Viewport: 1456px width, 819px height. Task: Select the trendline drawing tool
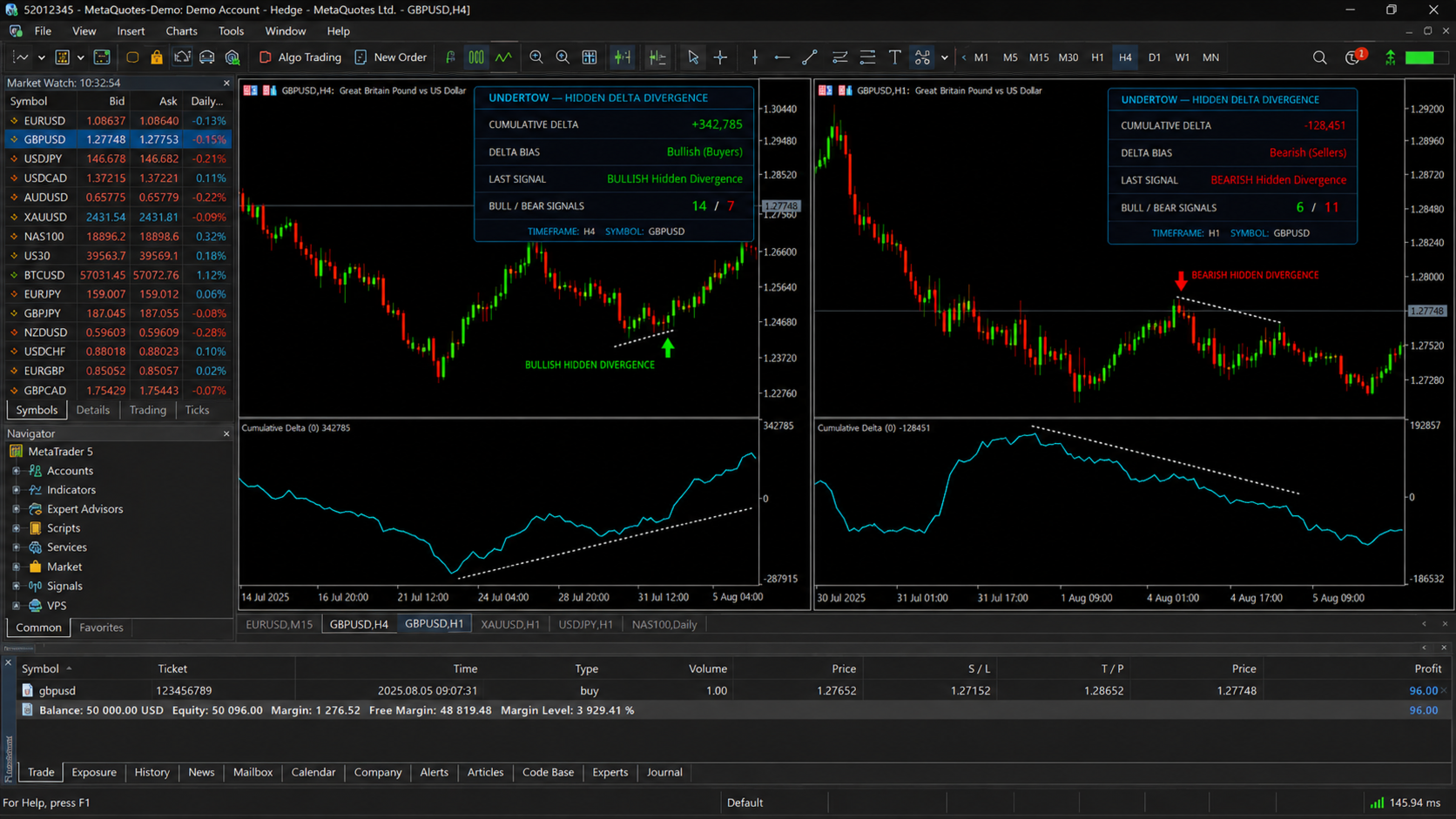click(810, 57)
